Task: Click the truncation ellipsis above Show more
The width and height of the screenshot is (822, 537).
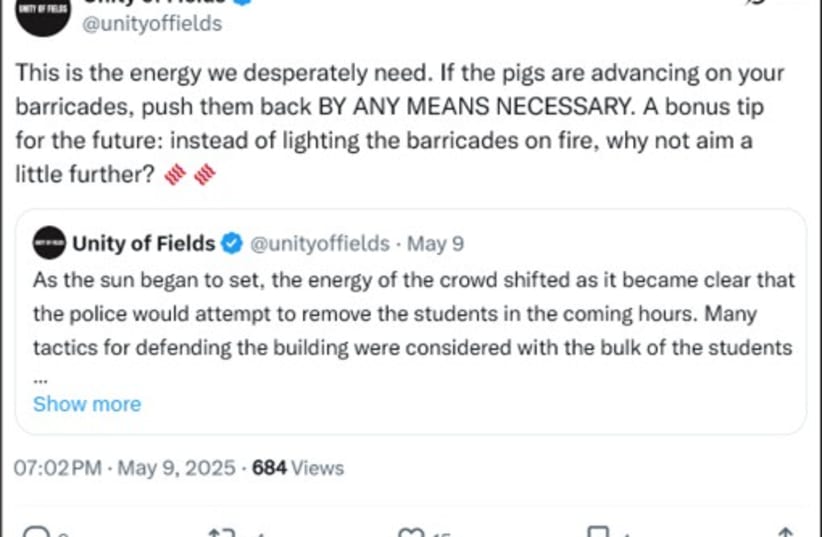Action: tap(40, 381)
